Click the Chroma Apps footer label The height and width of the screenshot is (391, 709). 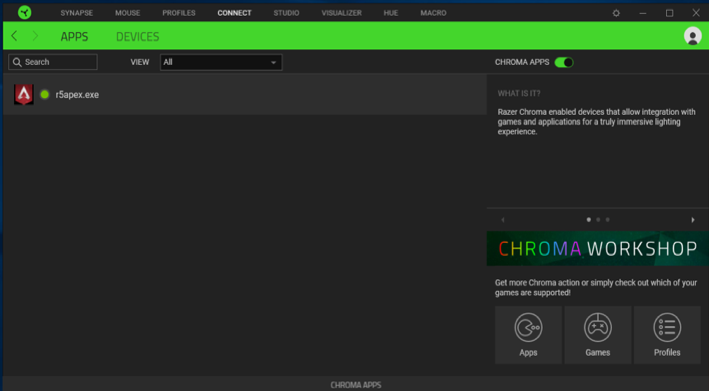click(x=355, y=385)
